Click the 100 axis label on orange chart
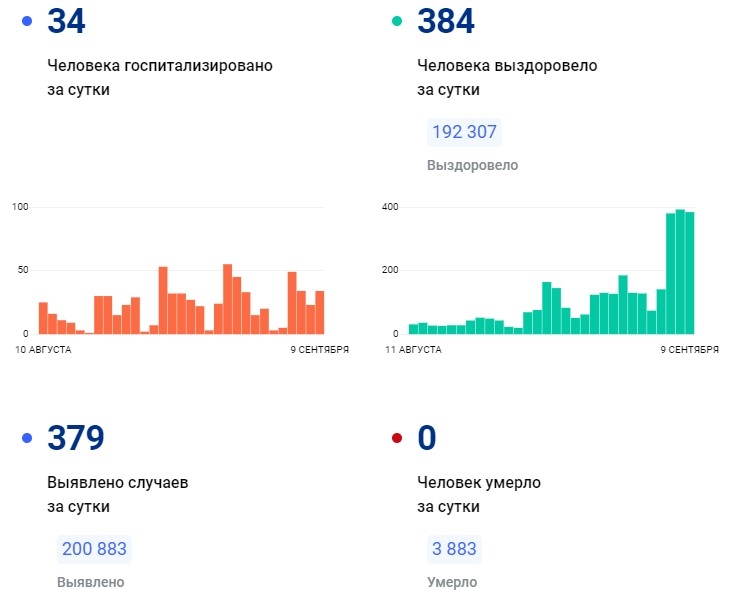Viewport: 747px width, 590px height. [x=20, y=207]
